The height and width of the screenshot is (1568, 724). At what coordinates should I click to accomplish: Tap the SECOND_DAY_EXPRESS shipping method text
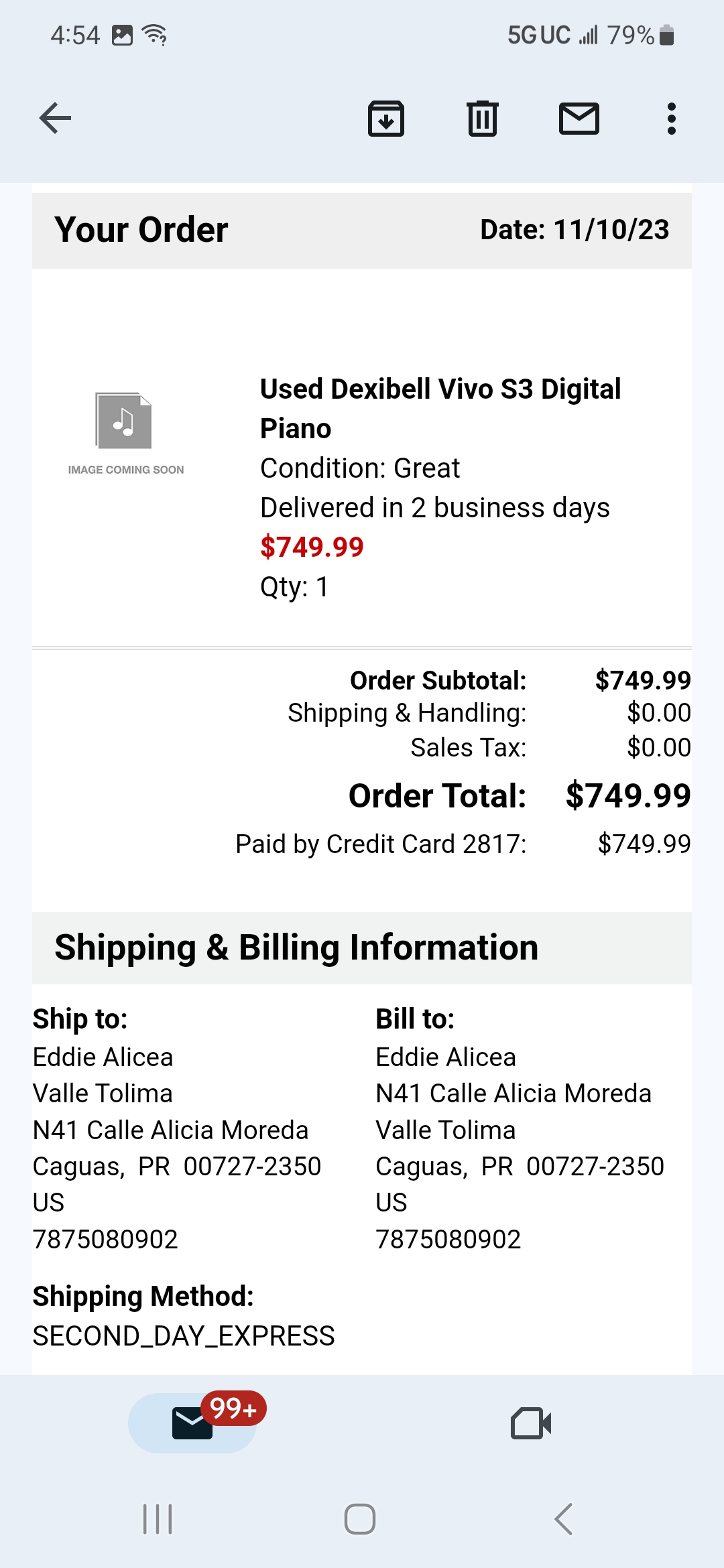(184, 1335)
